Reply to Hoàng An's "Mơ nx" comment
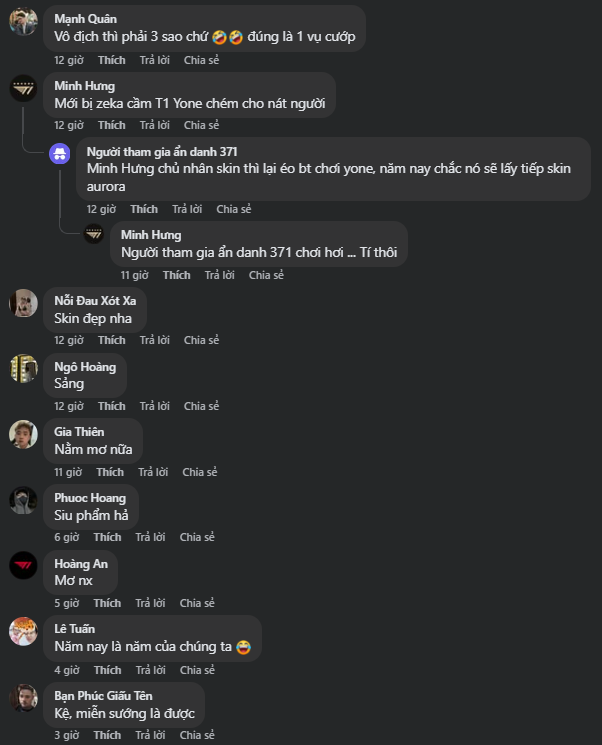 pyautogui.click(x=150, y=603)
